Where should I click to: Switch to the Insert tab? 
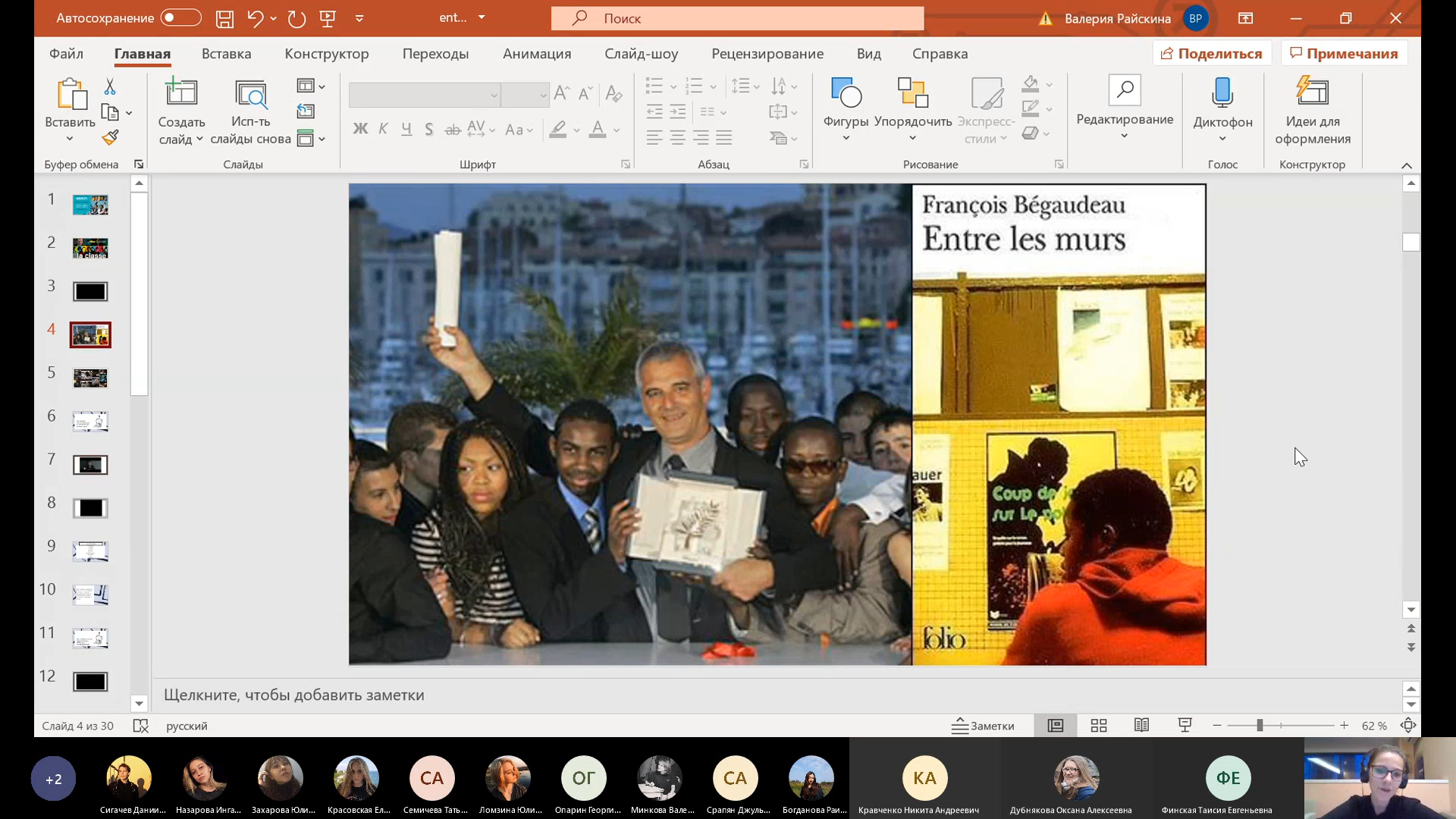click(226, 54)
